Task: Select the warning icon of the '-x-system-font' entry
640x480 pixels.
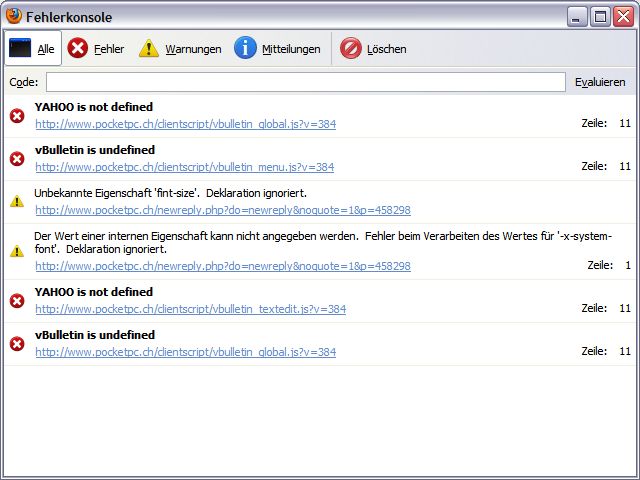Action: click(17, 251)
